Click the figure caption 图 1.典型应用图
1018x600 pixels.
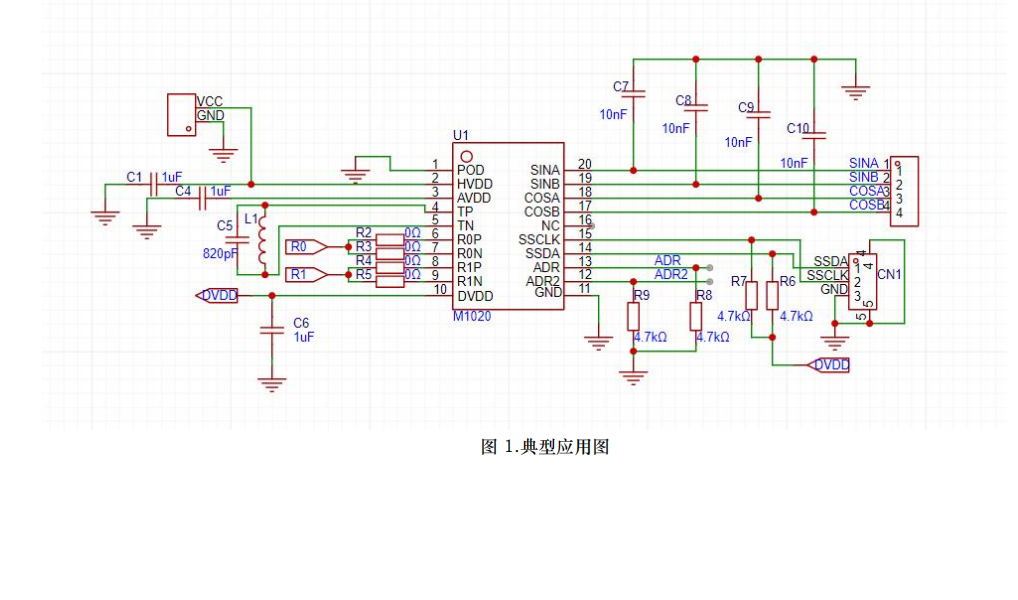tap(545, 447)
